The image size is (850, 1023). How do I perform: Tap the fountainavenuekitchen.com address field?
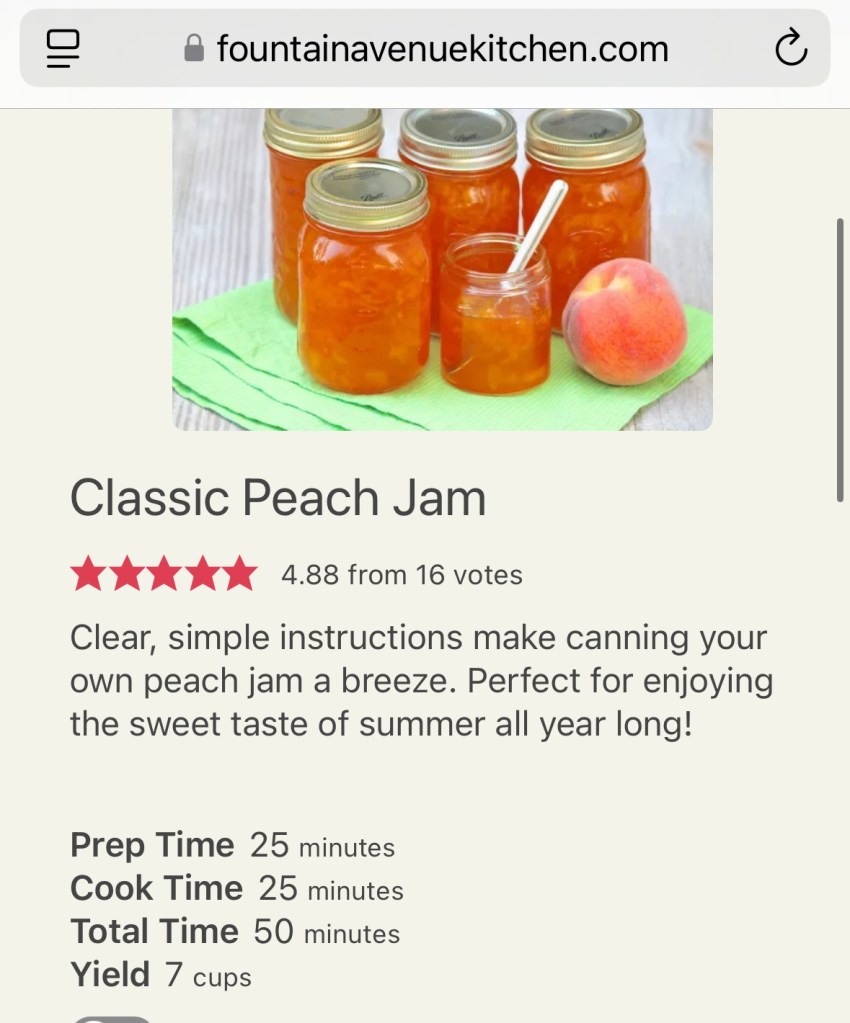coord(442,48)
